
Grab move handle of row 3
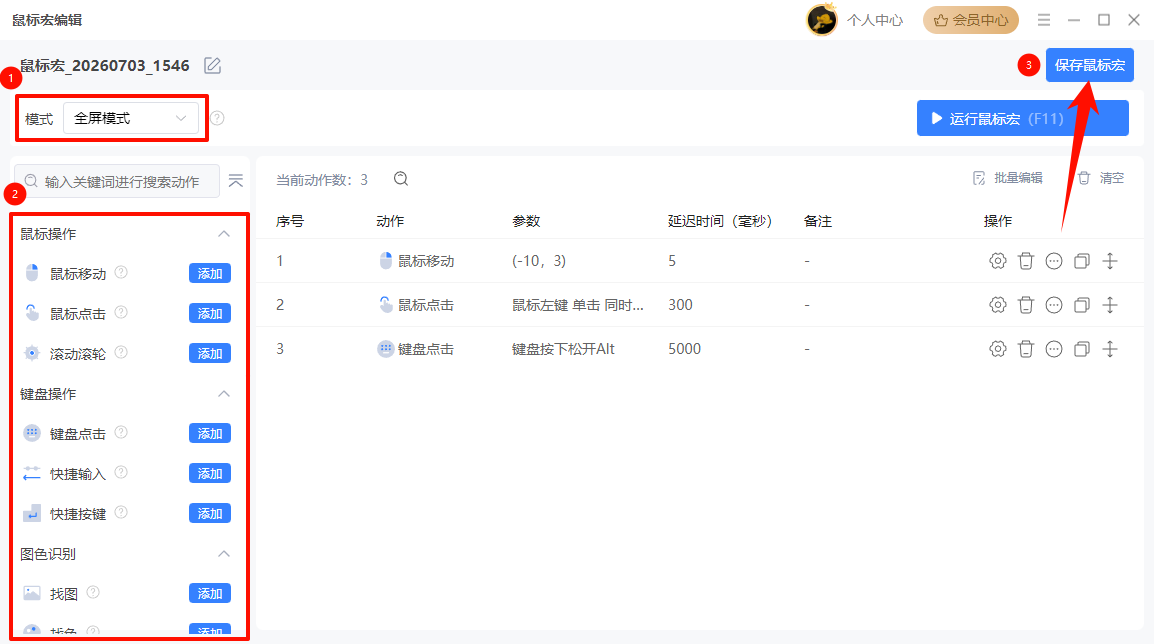[x=1110, y=349]
